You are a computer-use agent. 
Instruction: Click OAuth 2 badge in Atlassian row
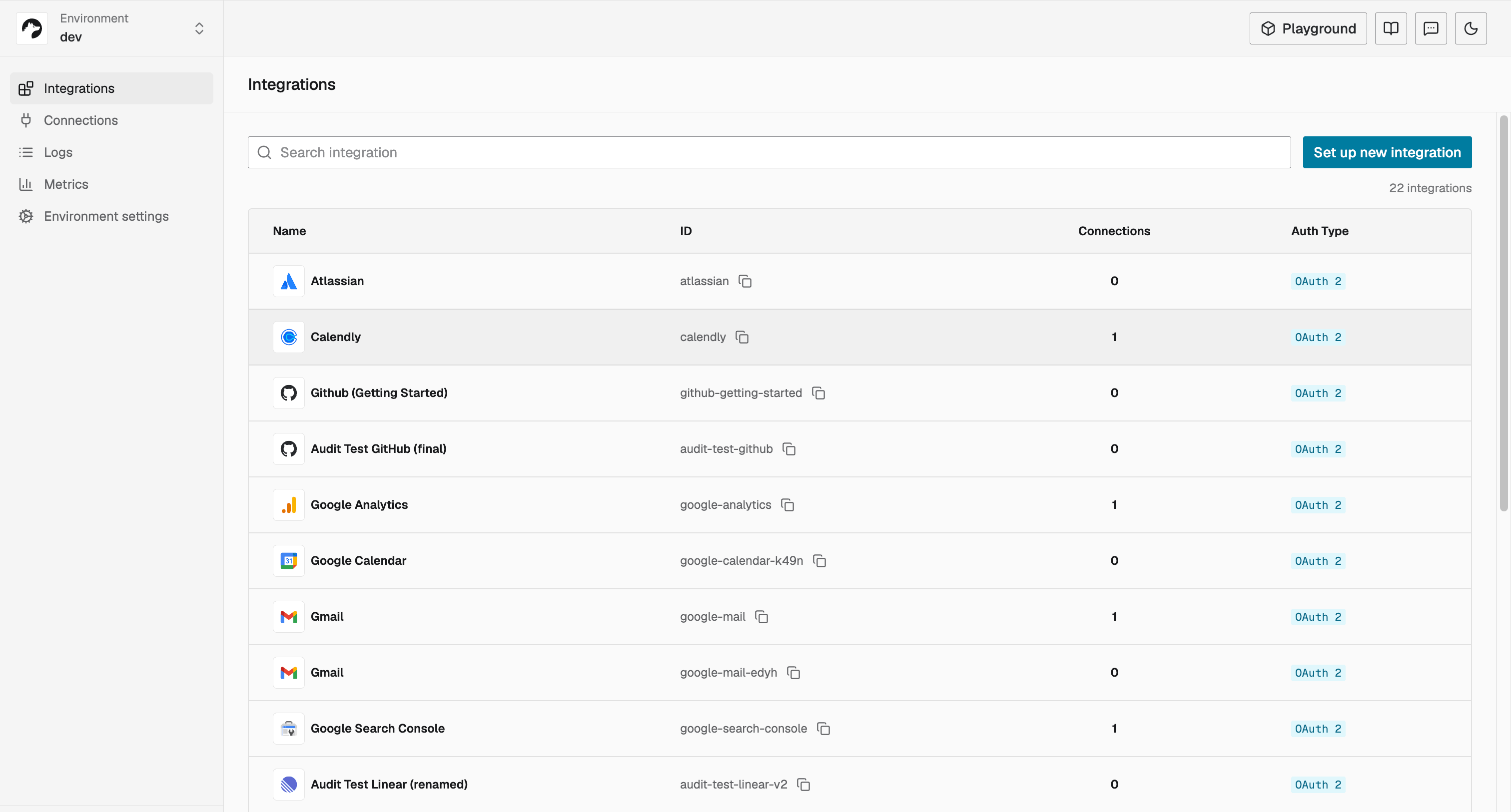click(x=1318, y=282)
